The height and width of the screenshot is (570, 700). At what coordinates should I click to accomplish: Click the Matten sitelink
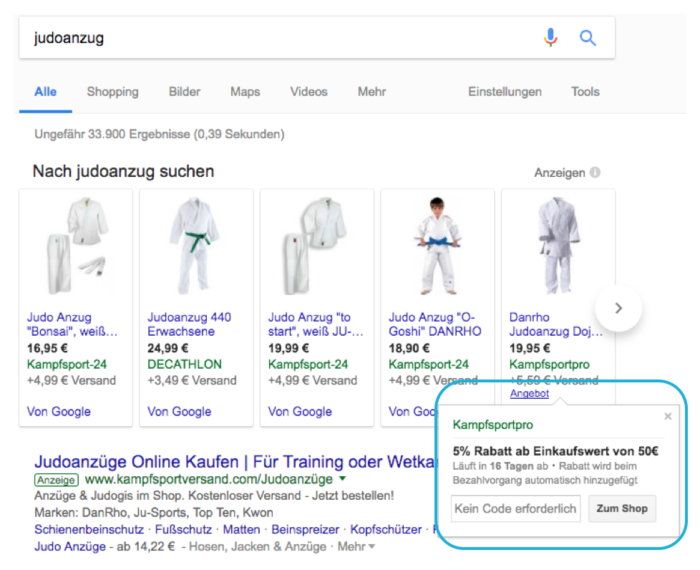coord(242,529)
